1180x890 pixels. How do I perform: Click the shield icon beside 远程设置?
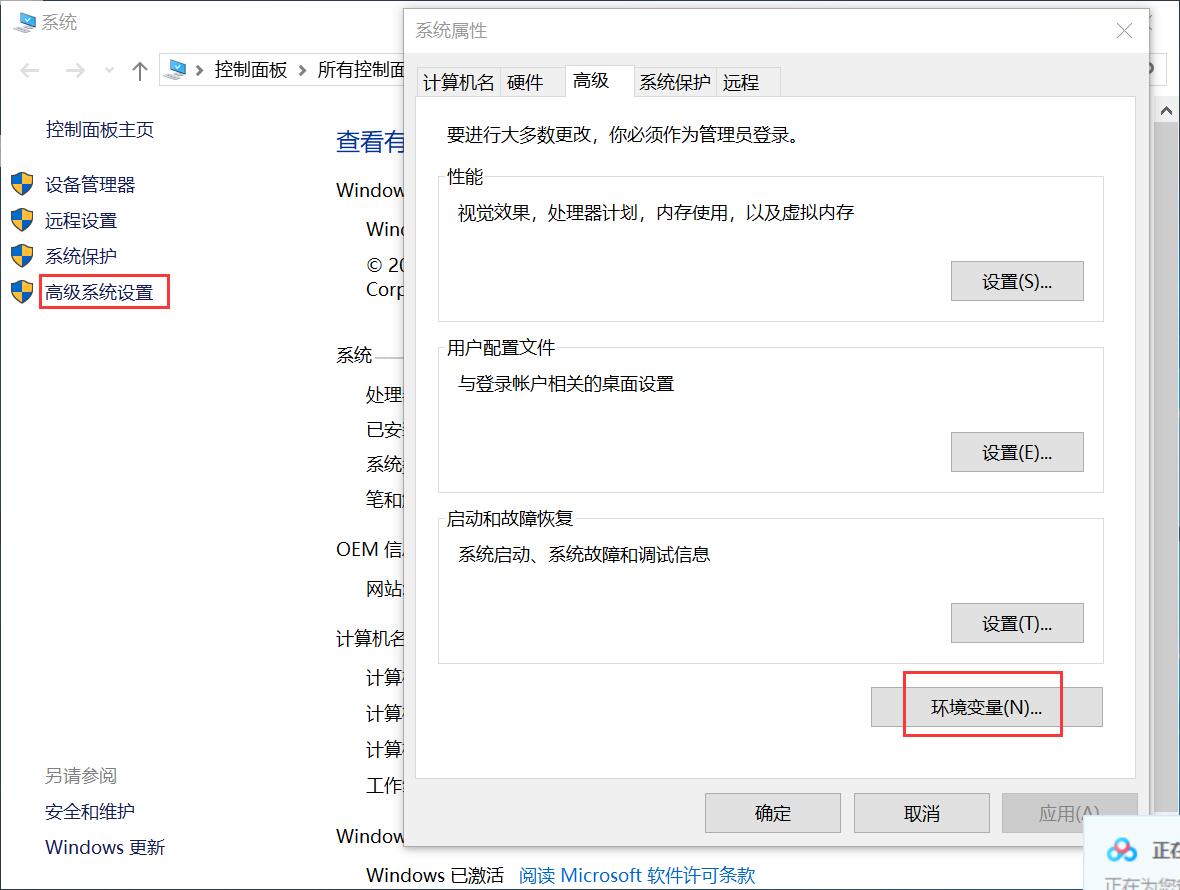(x=22, y=220)
